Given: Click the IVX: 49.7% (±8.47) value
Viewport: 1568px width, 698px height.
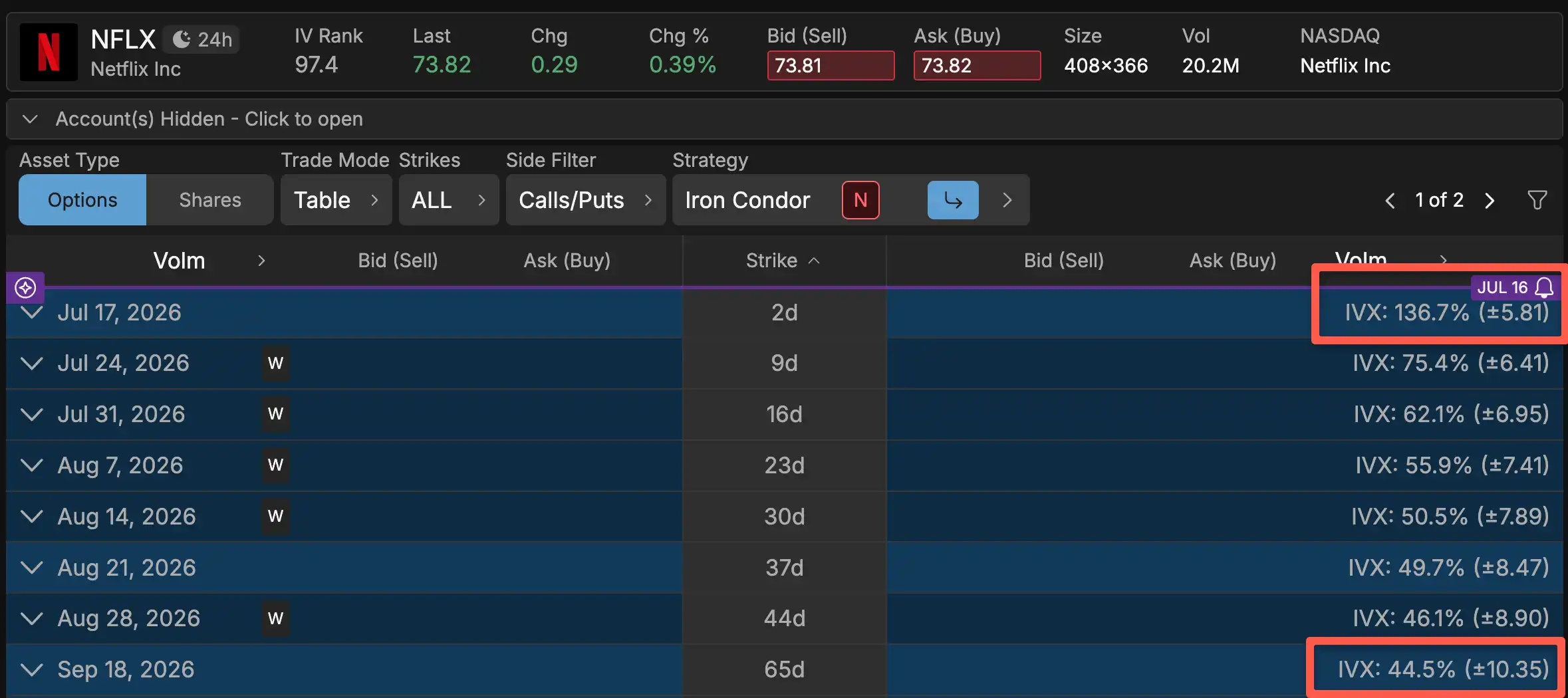Looking at the screenshot, I should (1449, 568).
